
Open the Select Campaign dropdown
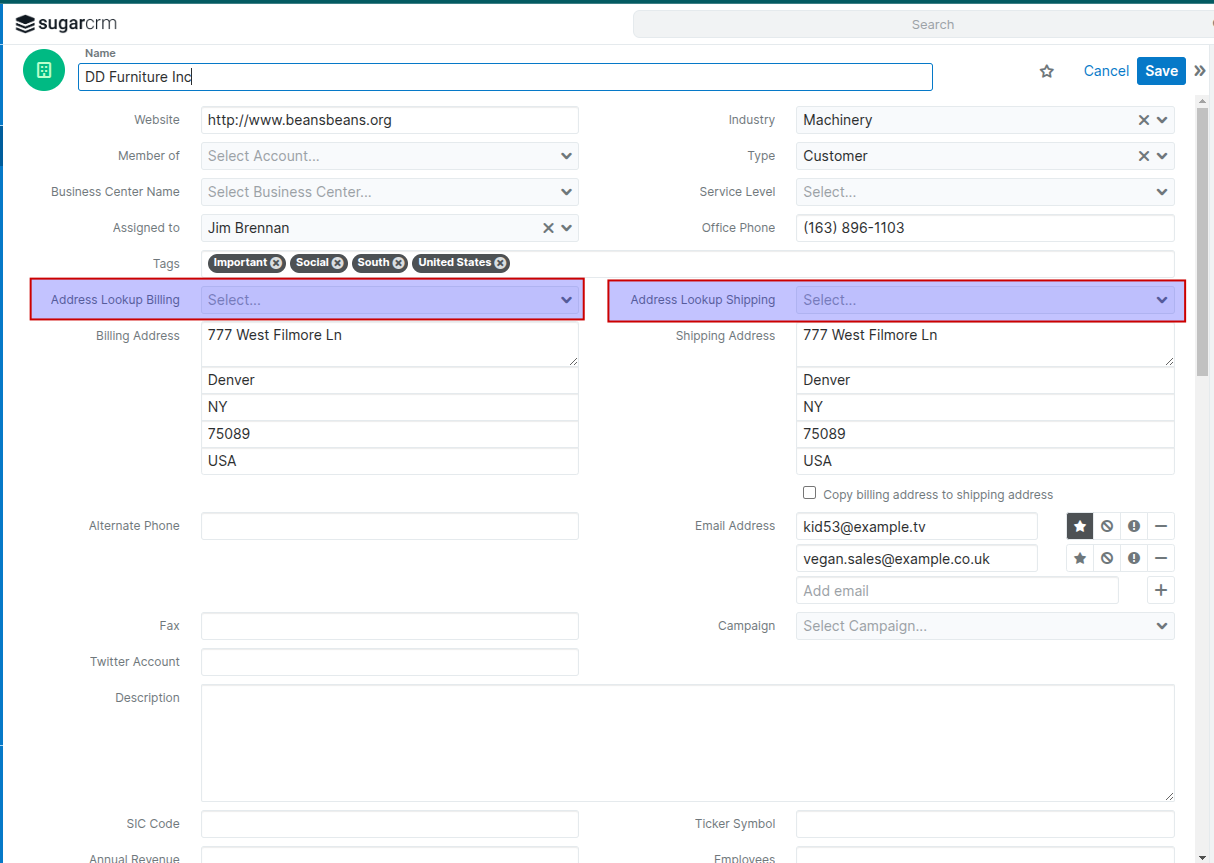point(985,626)
